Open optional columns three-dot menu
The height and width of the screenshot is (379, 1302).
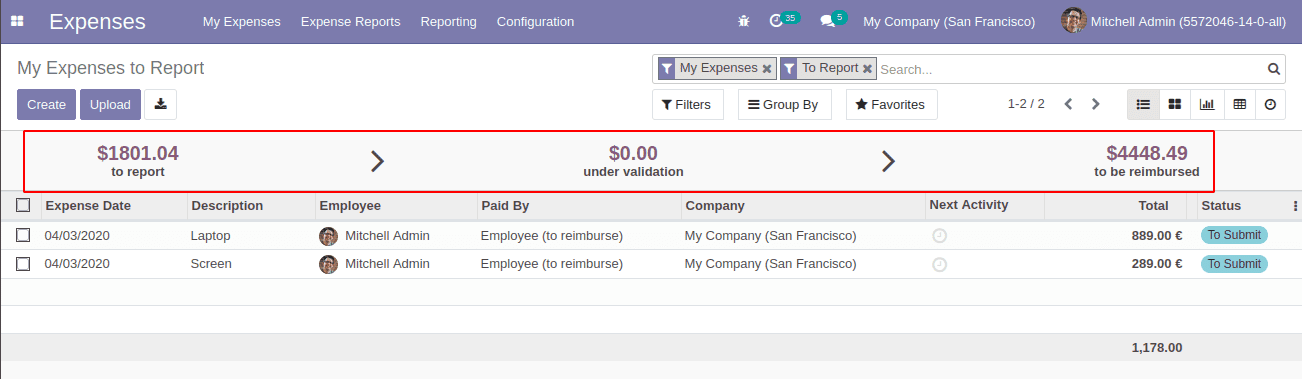click(x=1295, y=206)
